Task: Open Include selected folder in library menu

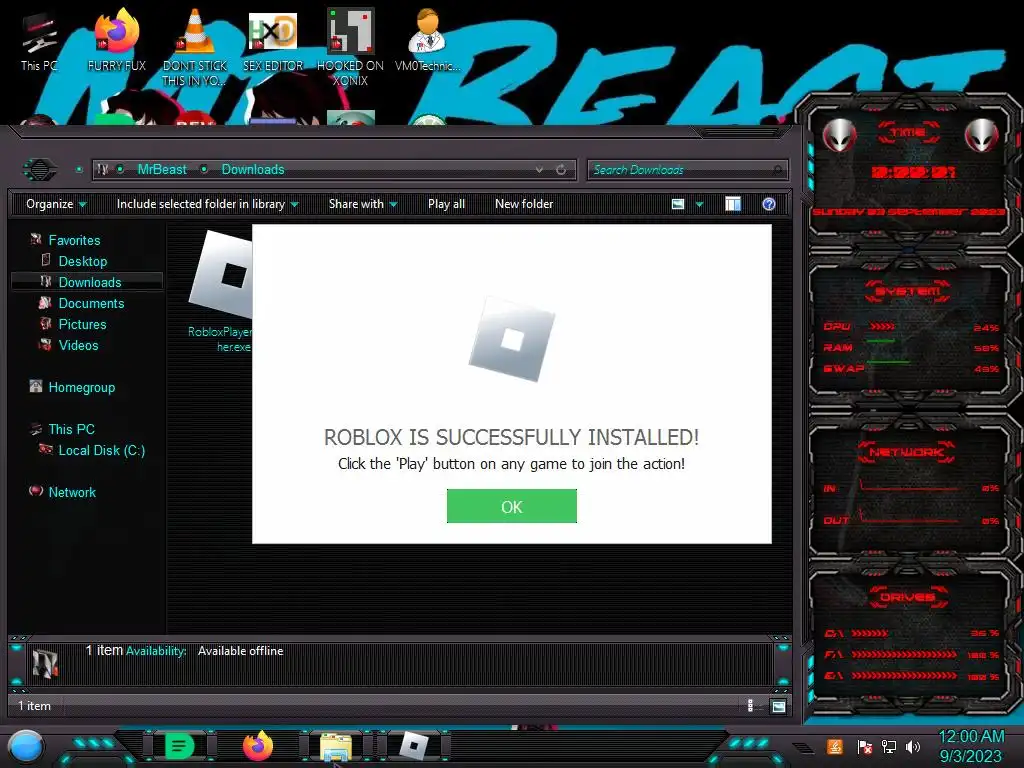Action: coord(207,204)
